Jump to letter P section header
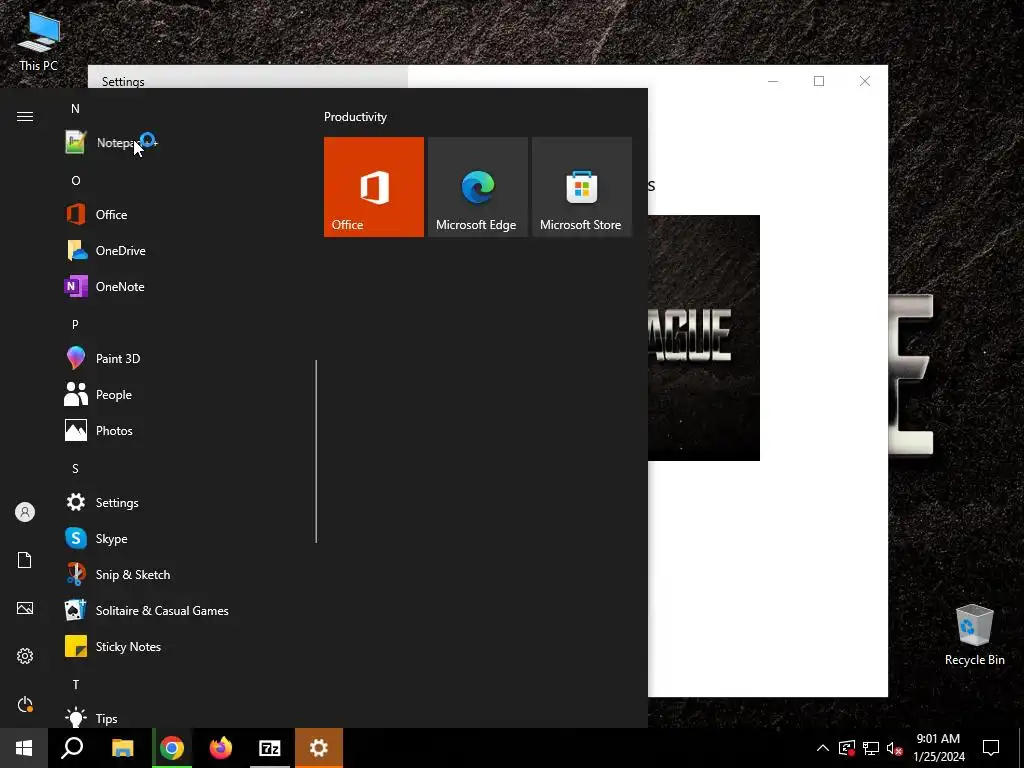 tap(75, 324)
